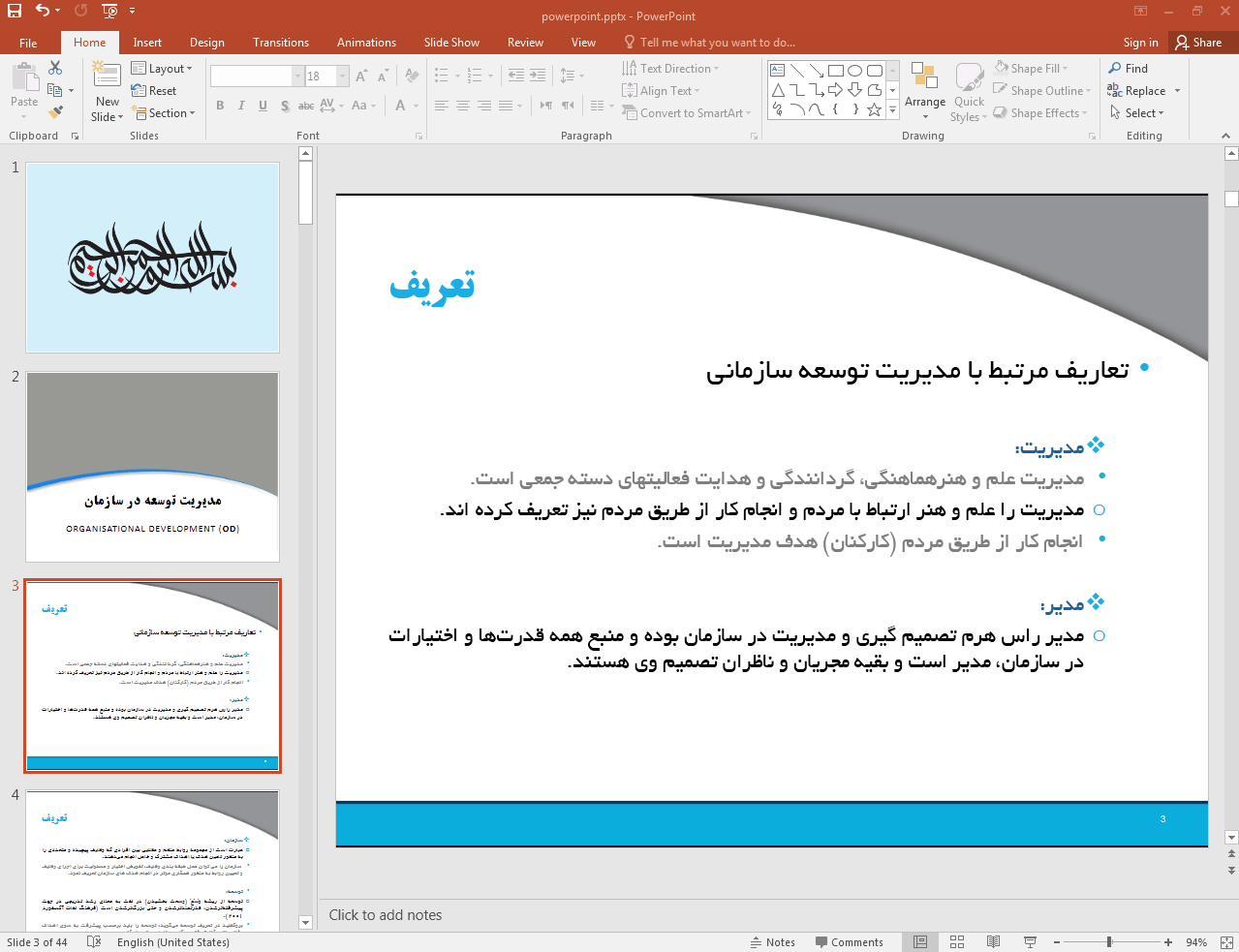
Task: Open the Select dropdown in Editing group
Action: click(1136, 113)
